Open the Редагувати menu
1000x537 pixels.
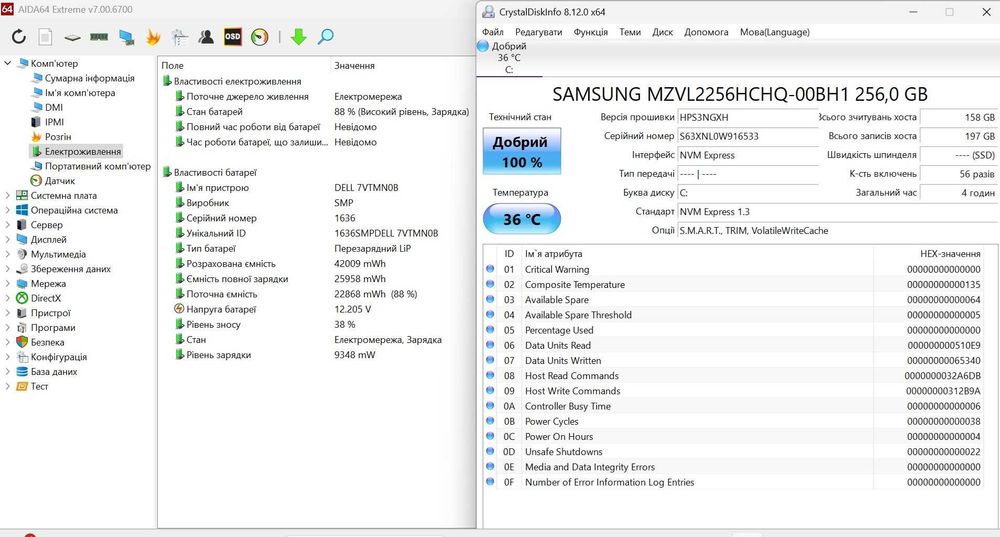coord(538,32)
